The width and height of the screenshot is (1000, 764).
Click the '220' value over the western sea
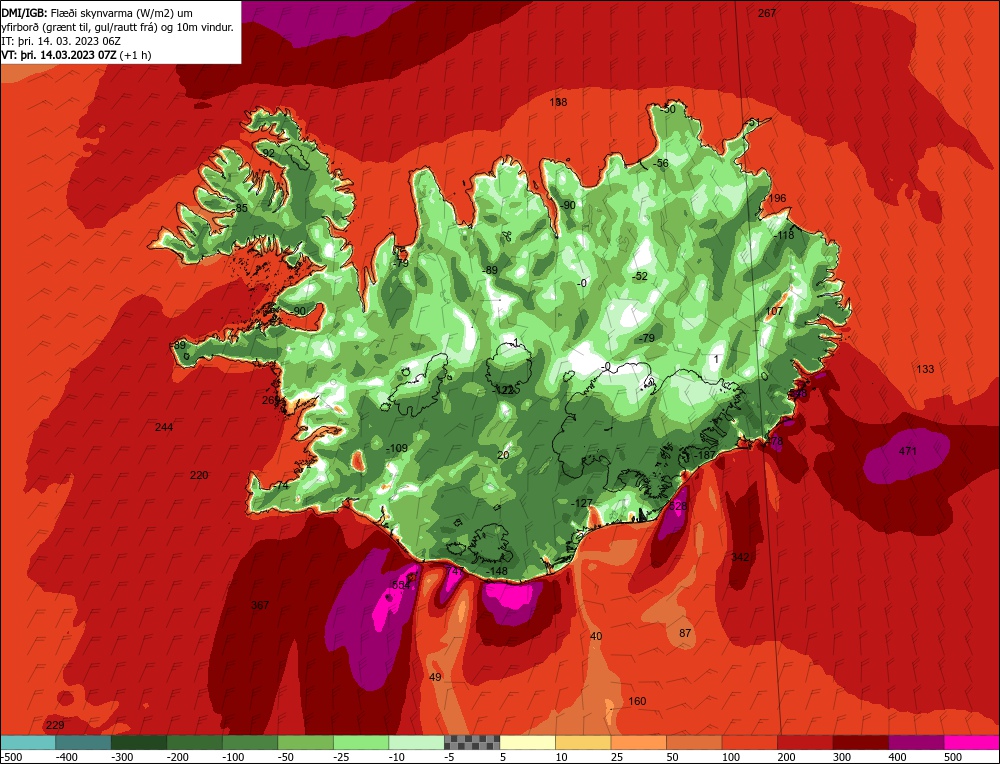(199, 474)
